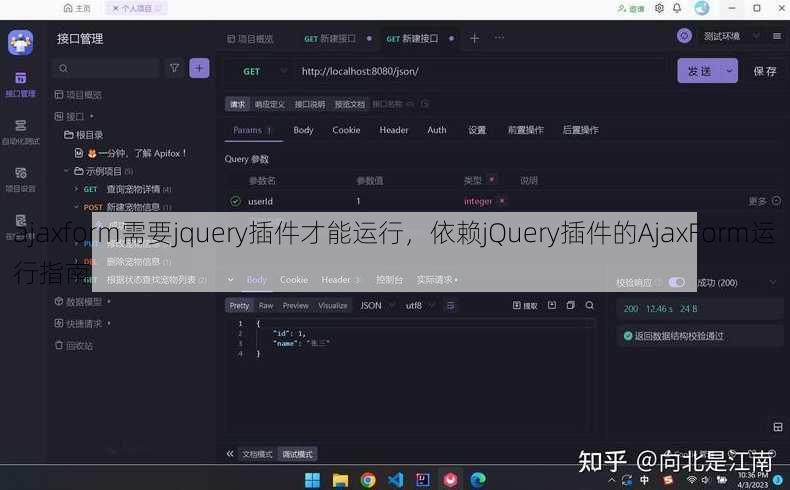Click the Apifox team logo avatar
The height and width of the screenshot is (490, 790).
pos(20,42)
